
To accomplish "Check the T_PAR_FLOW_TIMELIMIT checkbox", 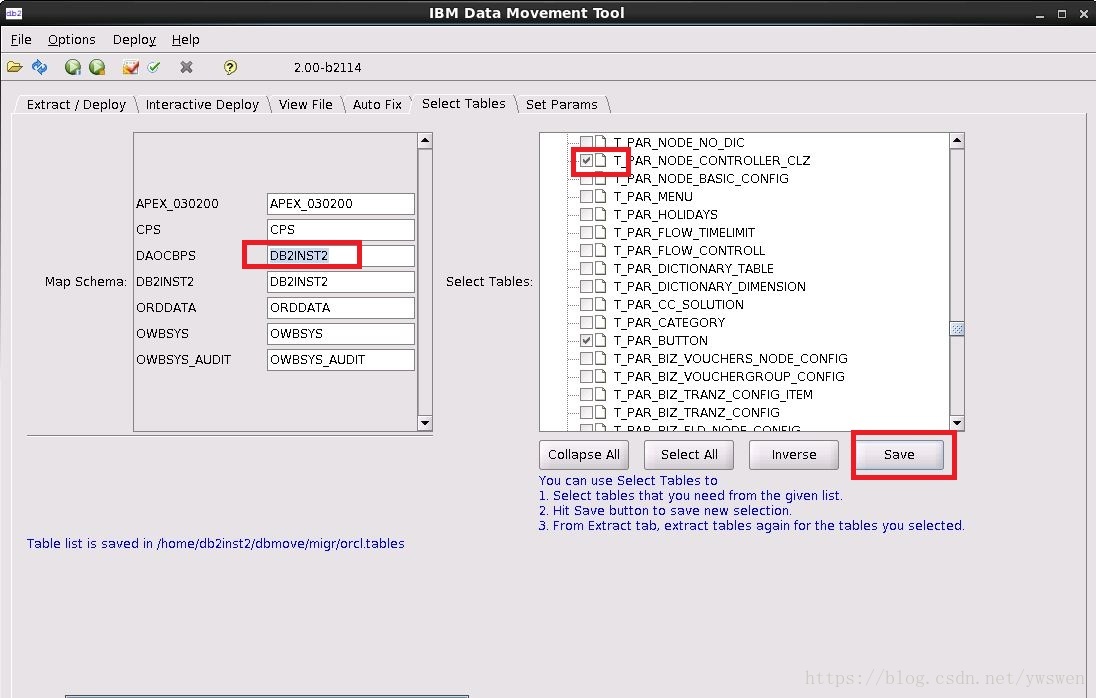I will pyautogui.click(x=586, y=233).
